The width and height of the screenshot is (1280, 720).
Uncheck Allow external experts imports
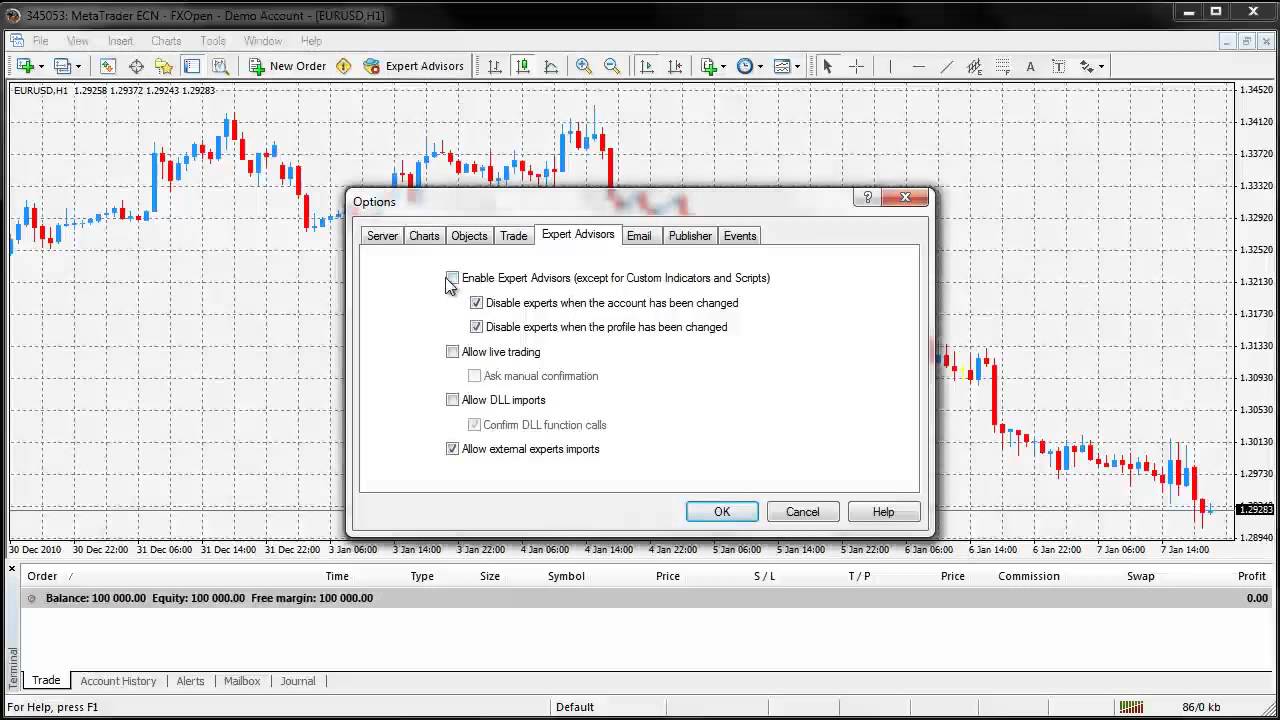click(x=452, y=448)
